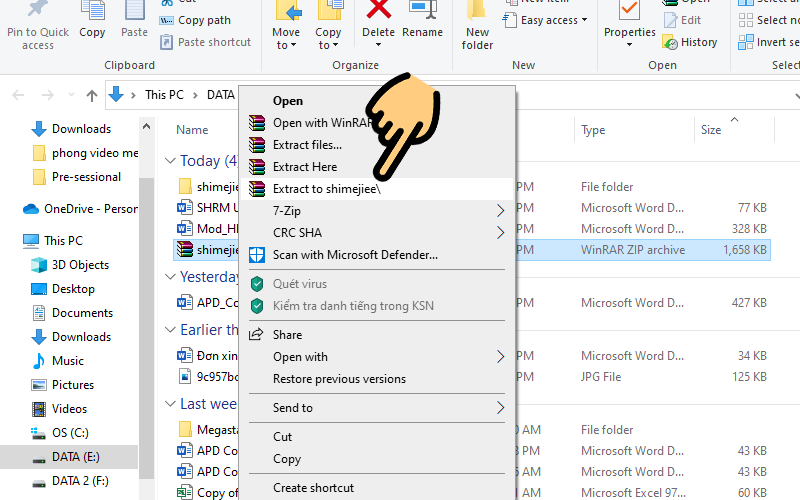Open phong video me folder in sidebar
The image size is (800, 500).
click(x=85, y=153)
